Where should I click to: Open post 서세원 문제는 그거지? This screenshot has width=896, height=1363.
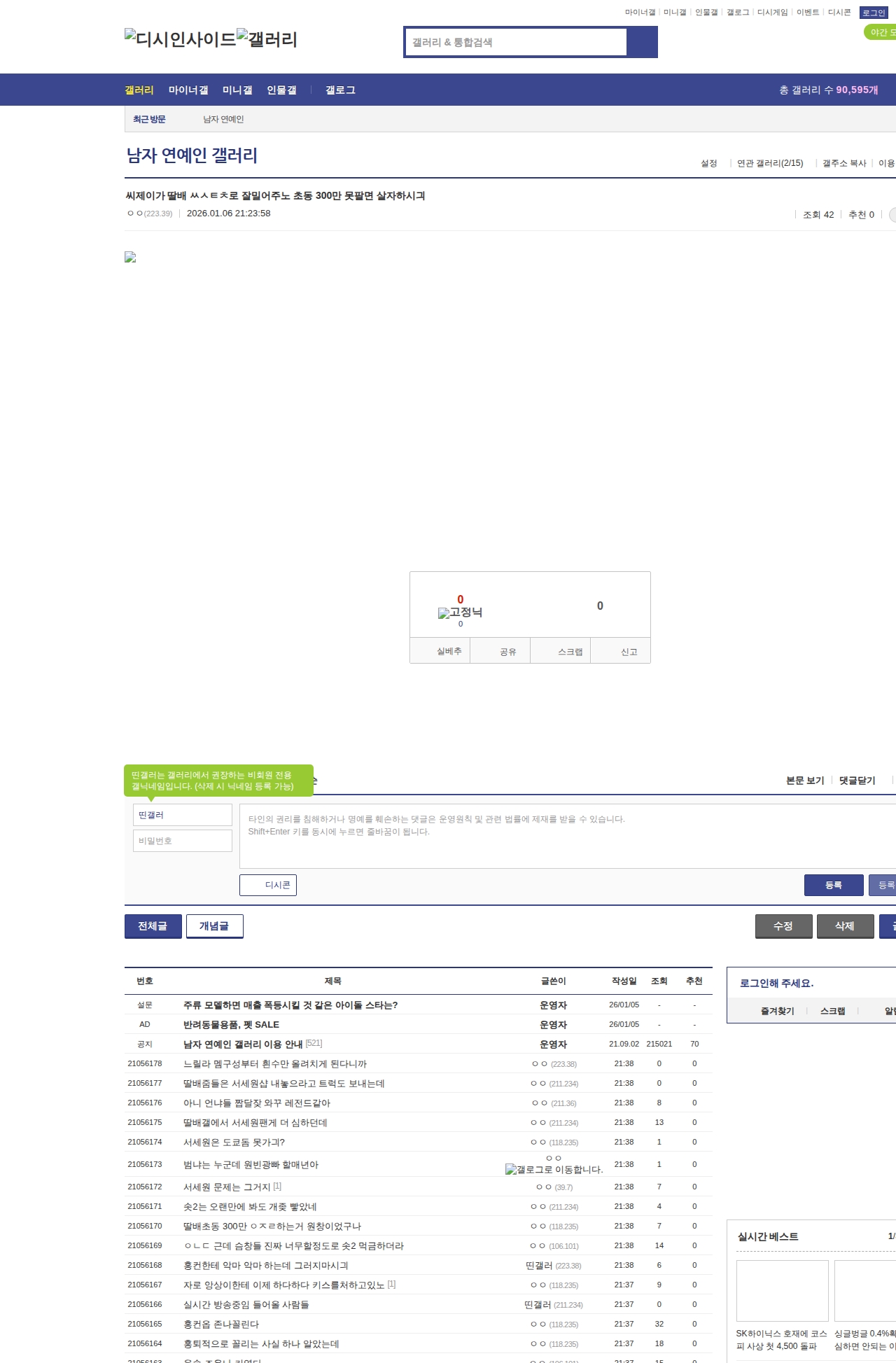(227, 1187)
